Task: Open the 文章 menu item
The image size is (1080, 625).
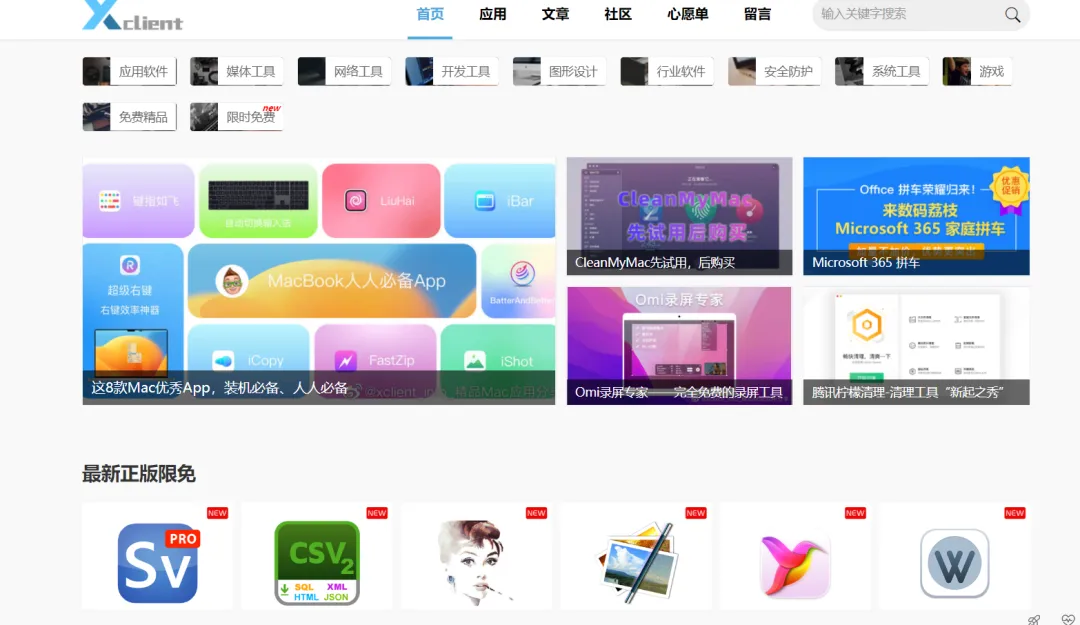Action: 555,14
